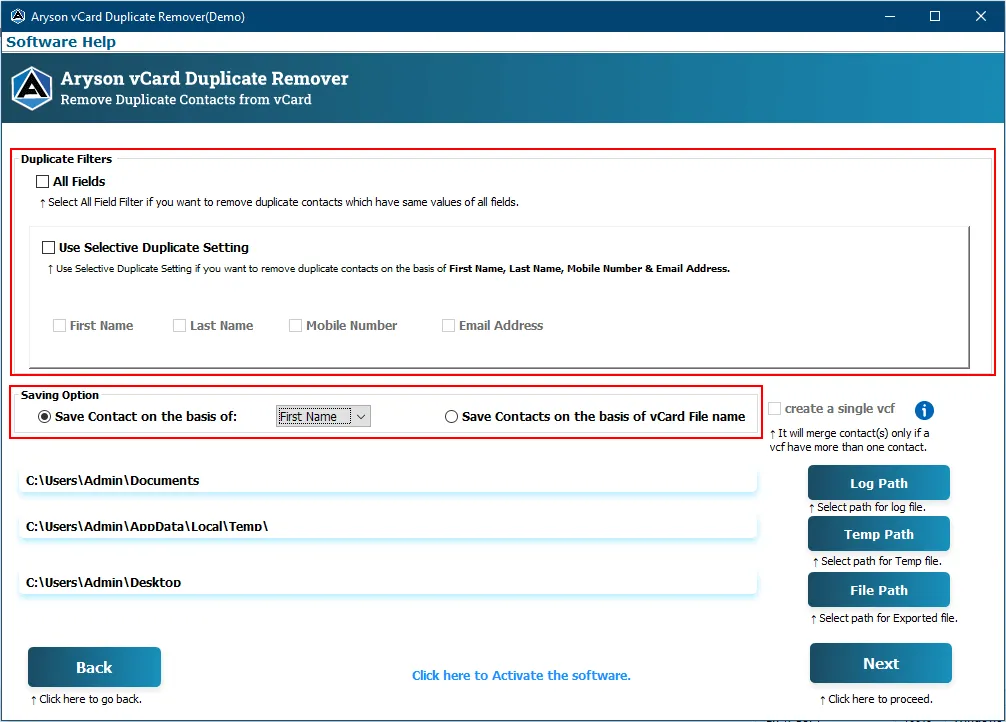Viewport: 1006px width, 722px height.
Task: Click the Log Path button
Action: [x=878, y=483]
